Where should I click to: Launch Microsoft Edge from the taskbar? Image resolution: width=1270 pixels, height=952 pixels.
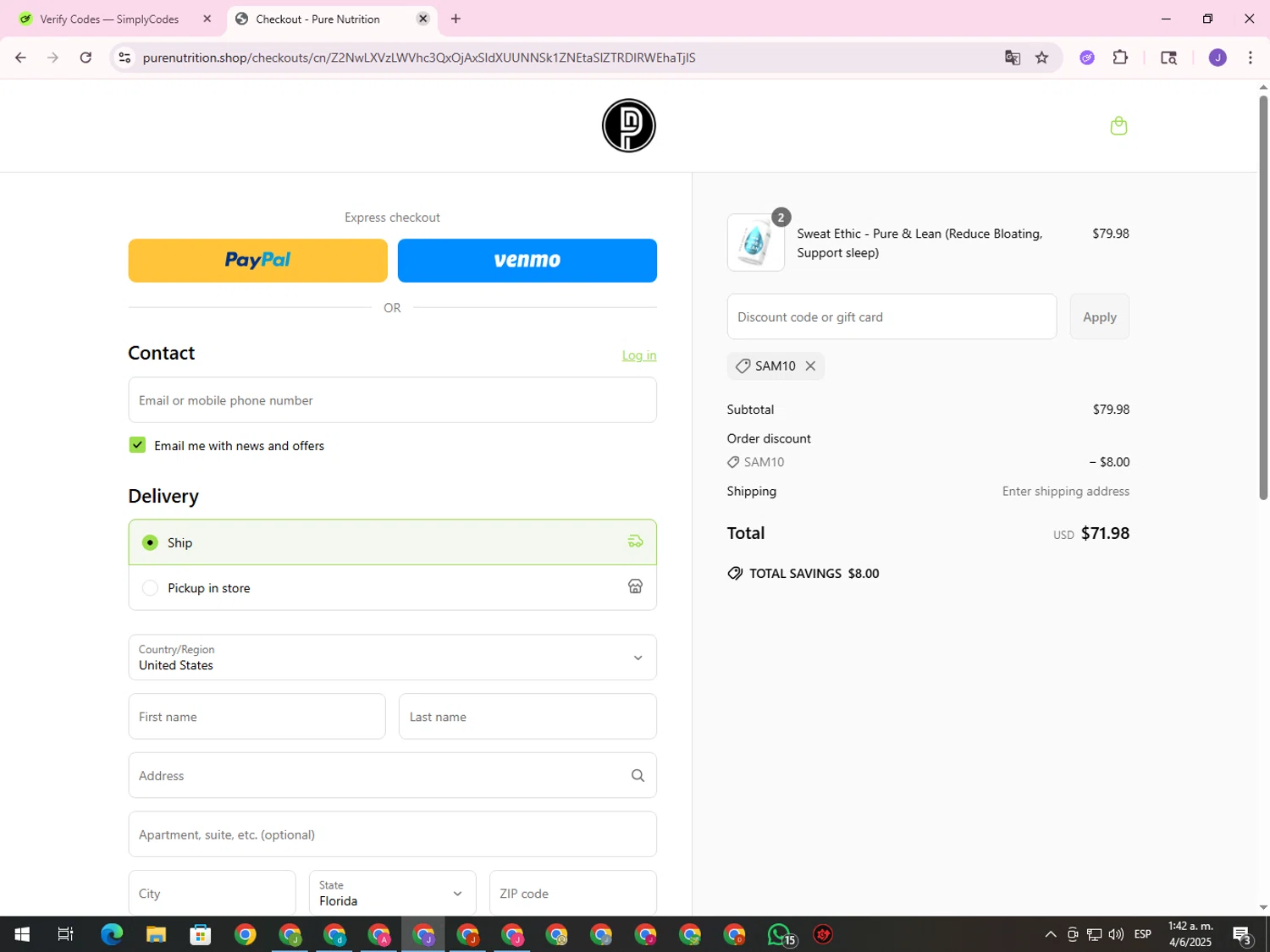coord(112,934)
